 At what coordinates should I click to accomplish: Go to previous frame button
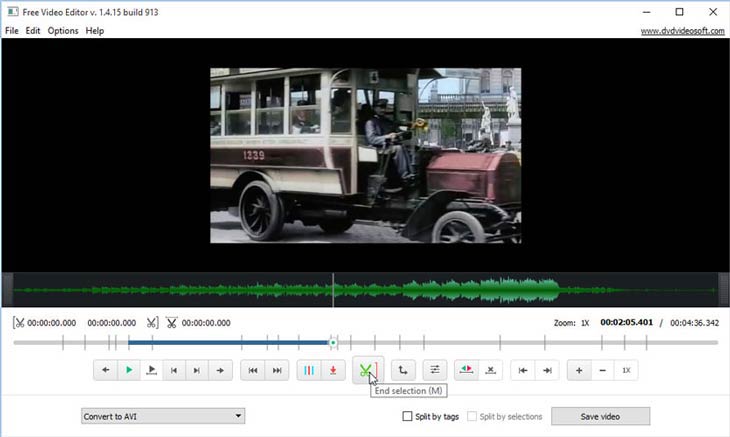click(x=174, y=370)
